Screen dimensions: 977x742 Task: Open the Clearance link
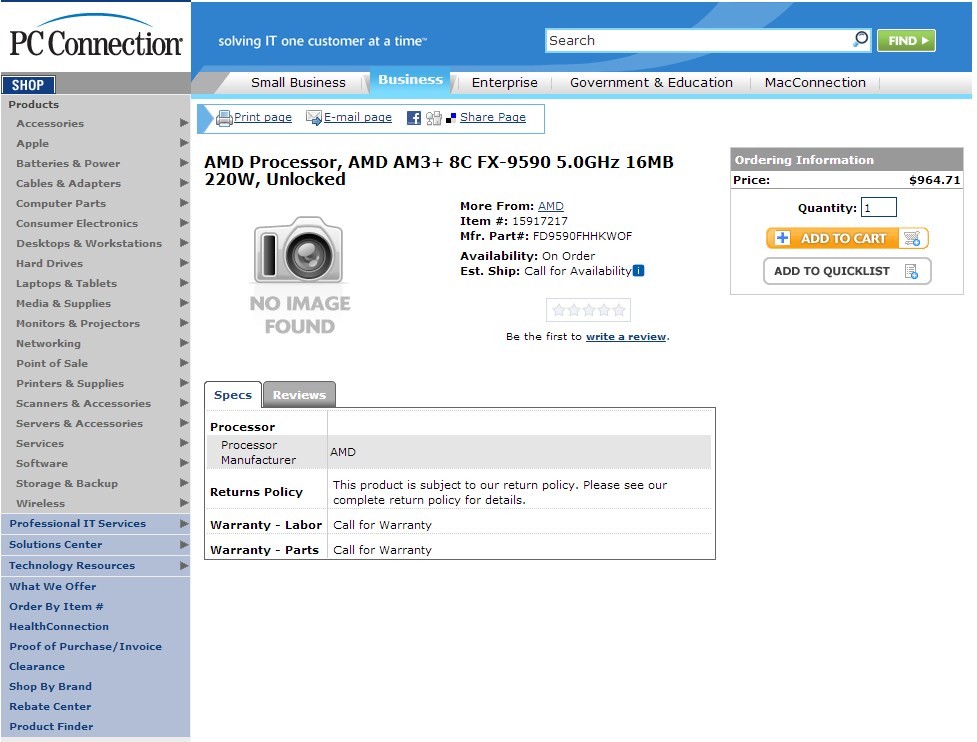[x=37, y=666]
